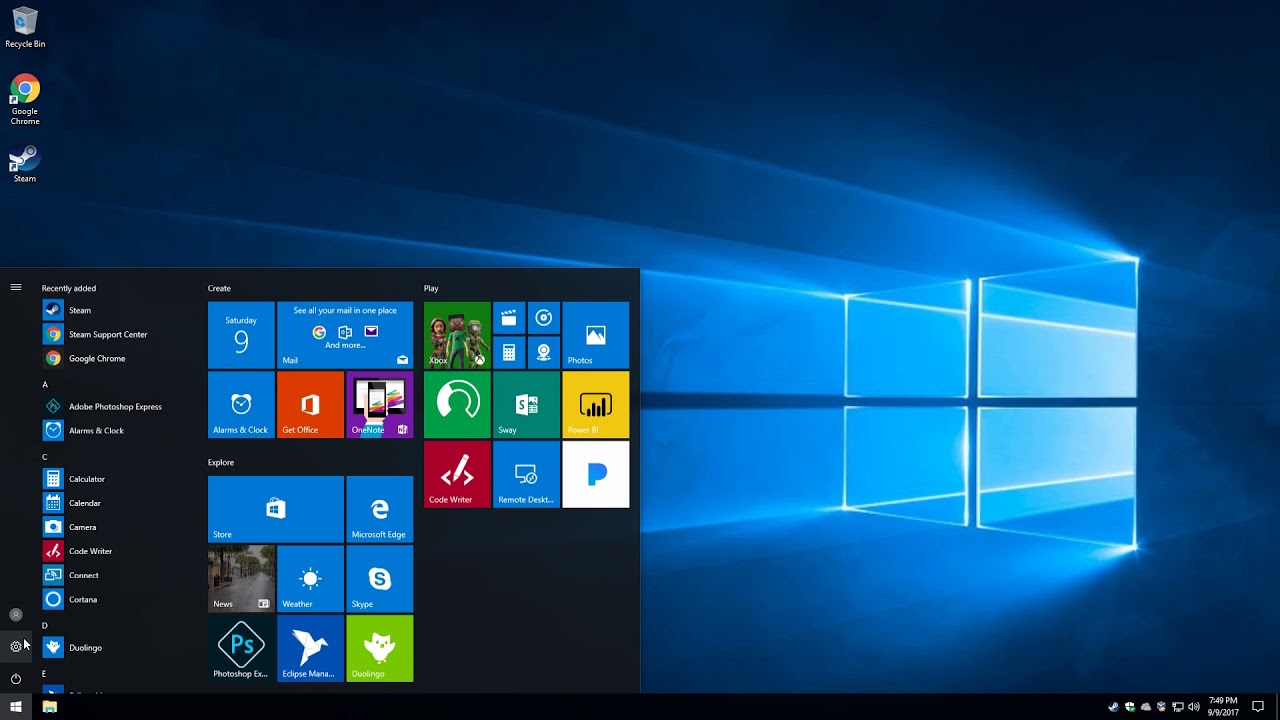Click the Play tile group header
The width and height of the screenshot is (1280, 720).
pos(431,288)
